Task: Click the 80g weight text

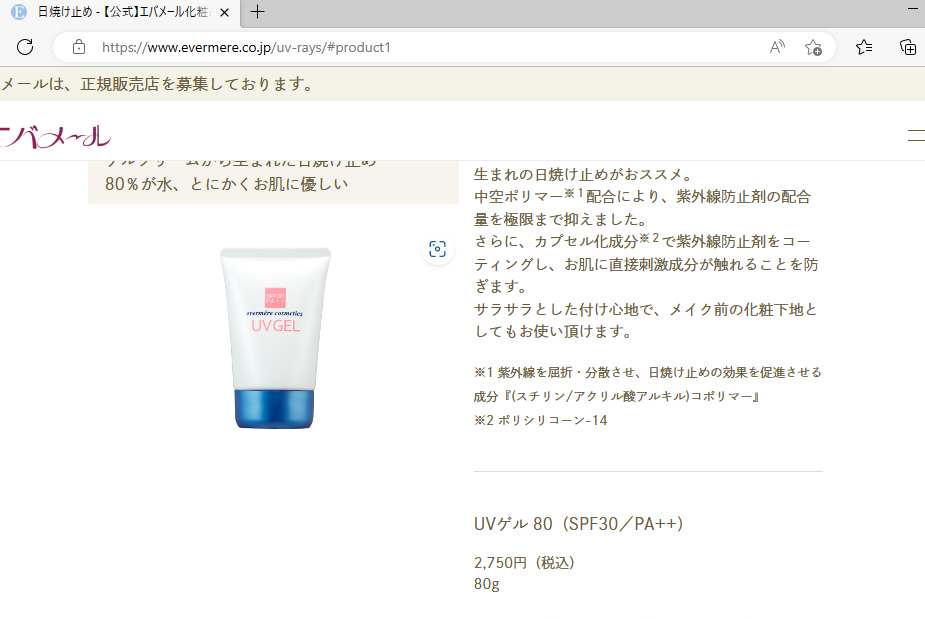Action: click(487, 584)
